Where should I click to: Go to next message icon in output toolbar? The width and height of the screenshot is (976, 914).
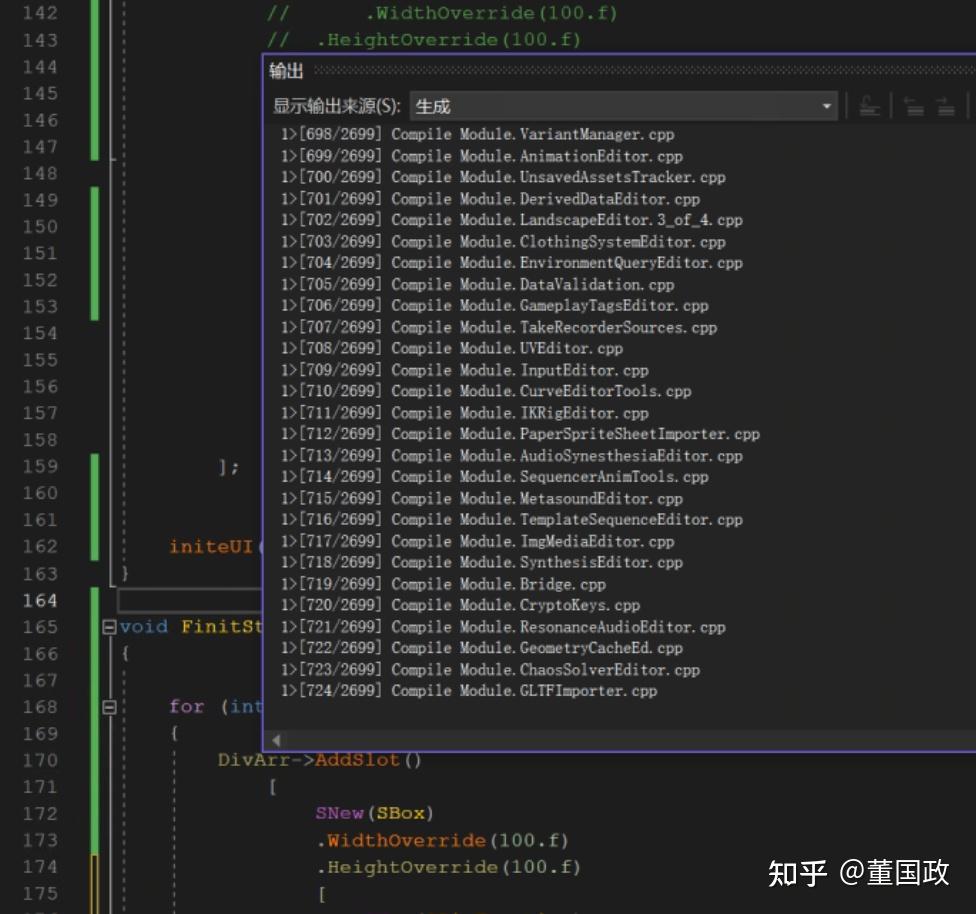(x=946, y=106)
